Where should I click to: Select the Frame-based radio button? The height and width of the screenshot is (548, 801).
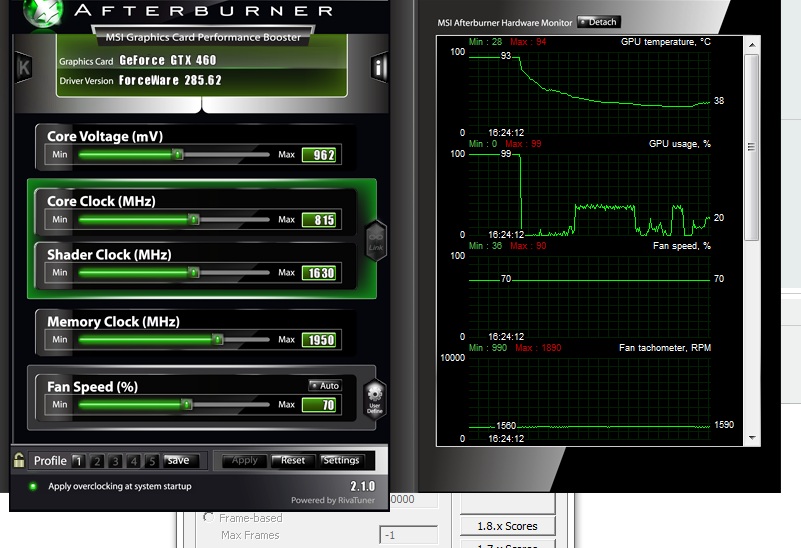[208, 518]
